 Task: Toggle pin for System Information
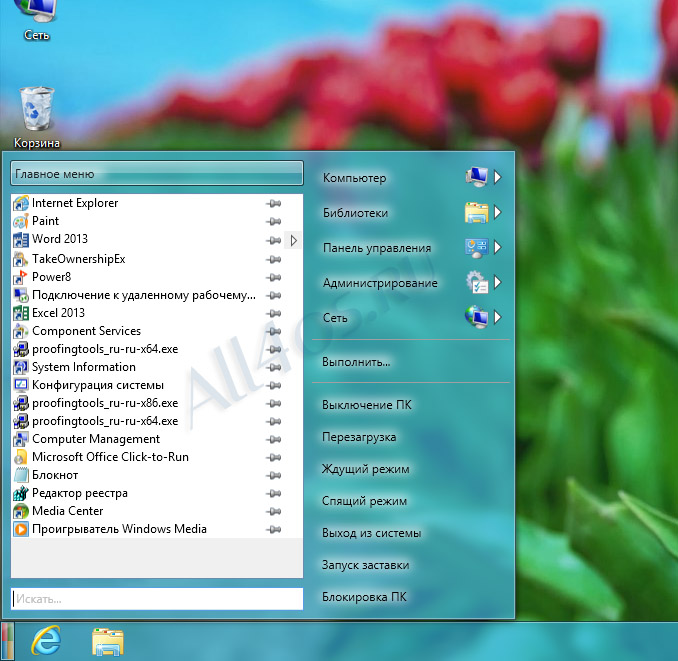pyautogui.click(x=273, y=367)
